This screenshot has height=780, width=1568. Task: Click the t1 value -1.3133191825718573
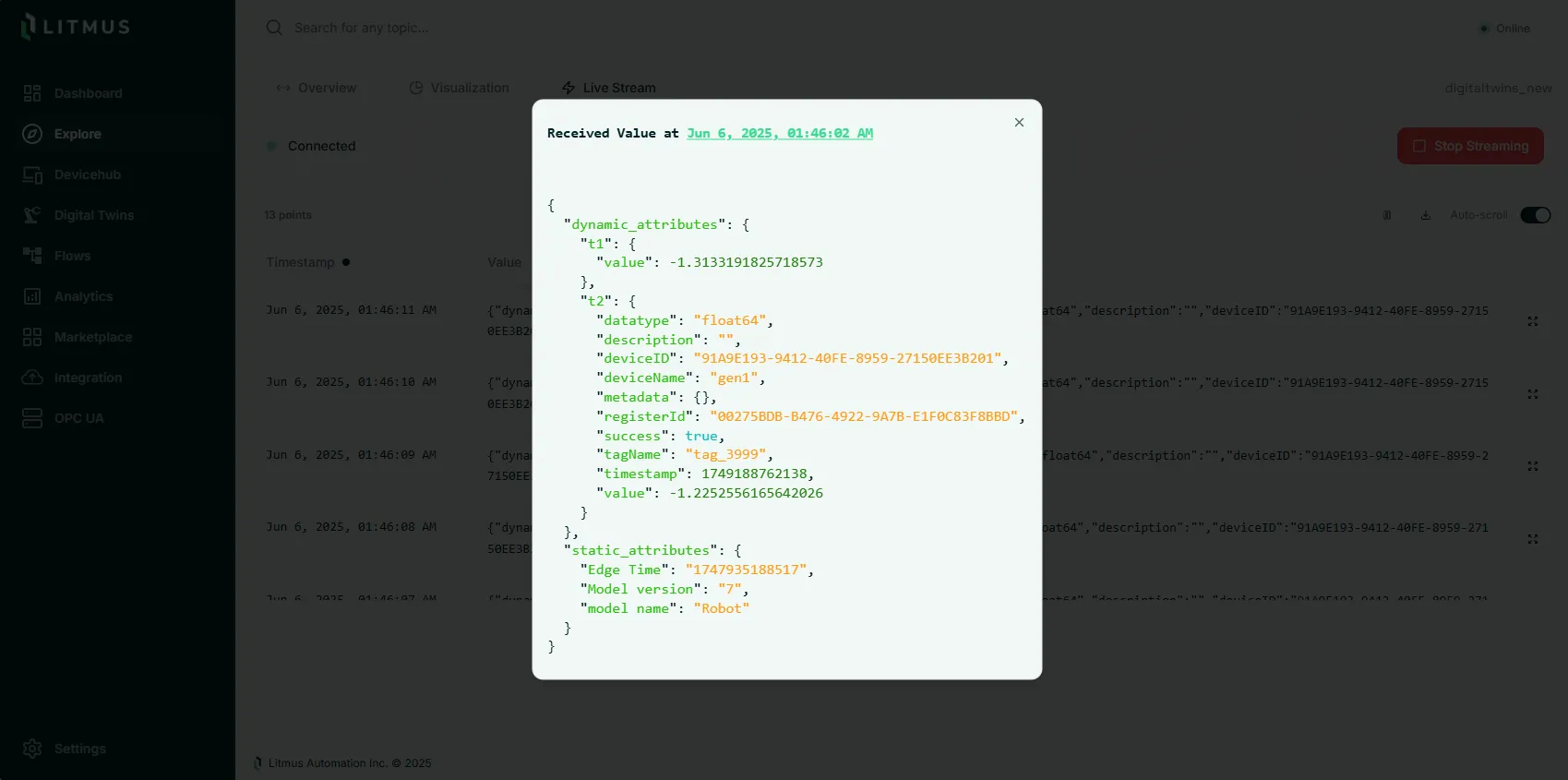[746, 262]
